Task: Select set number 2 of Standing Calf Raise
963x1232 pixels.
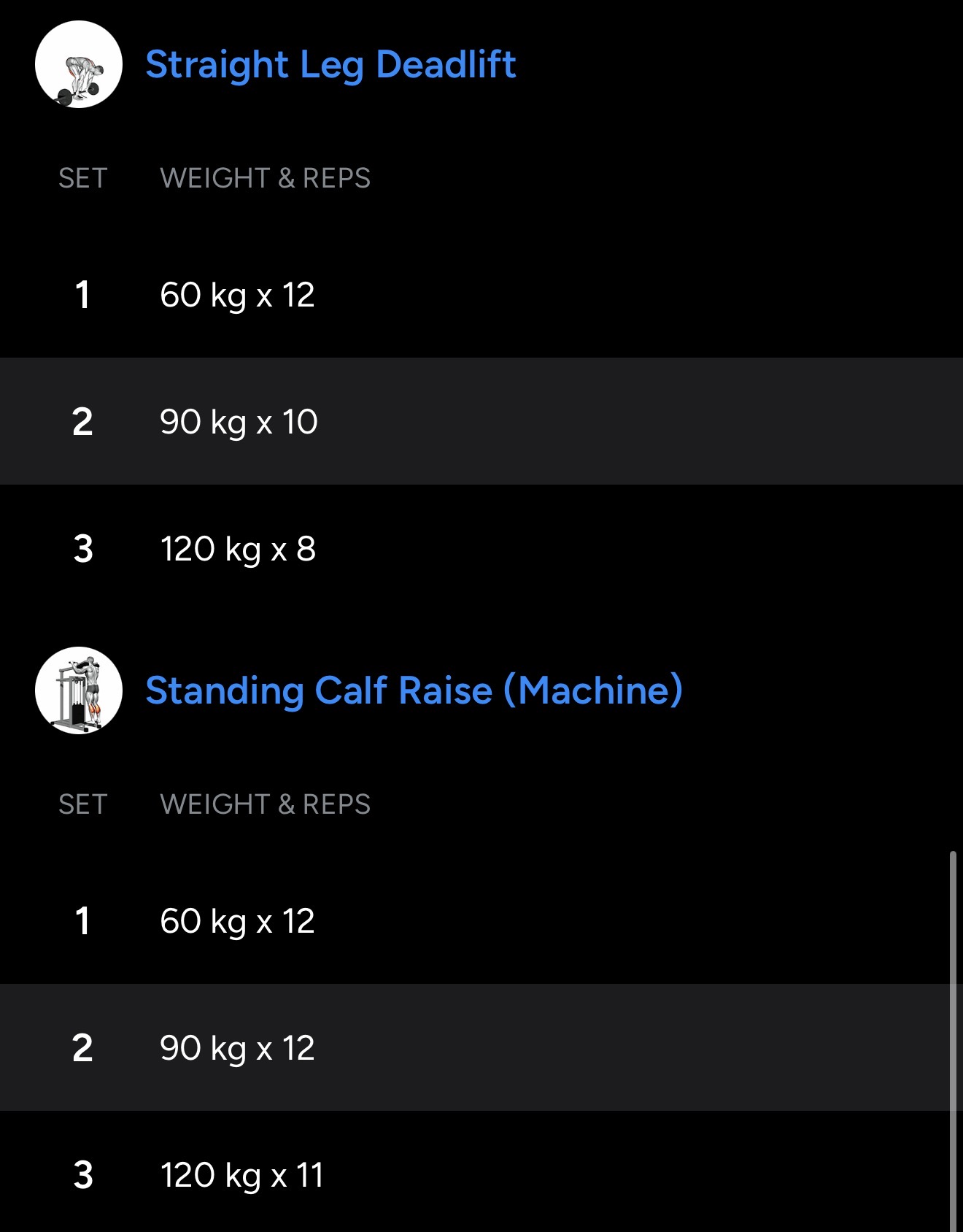Action: (82, 1048)
